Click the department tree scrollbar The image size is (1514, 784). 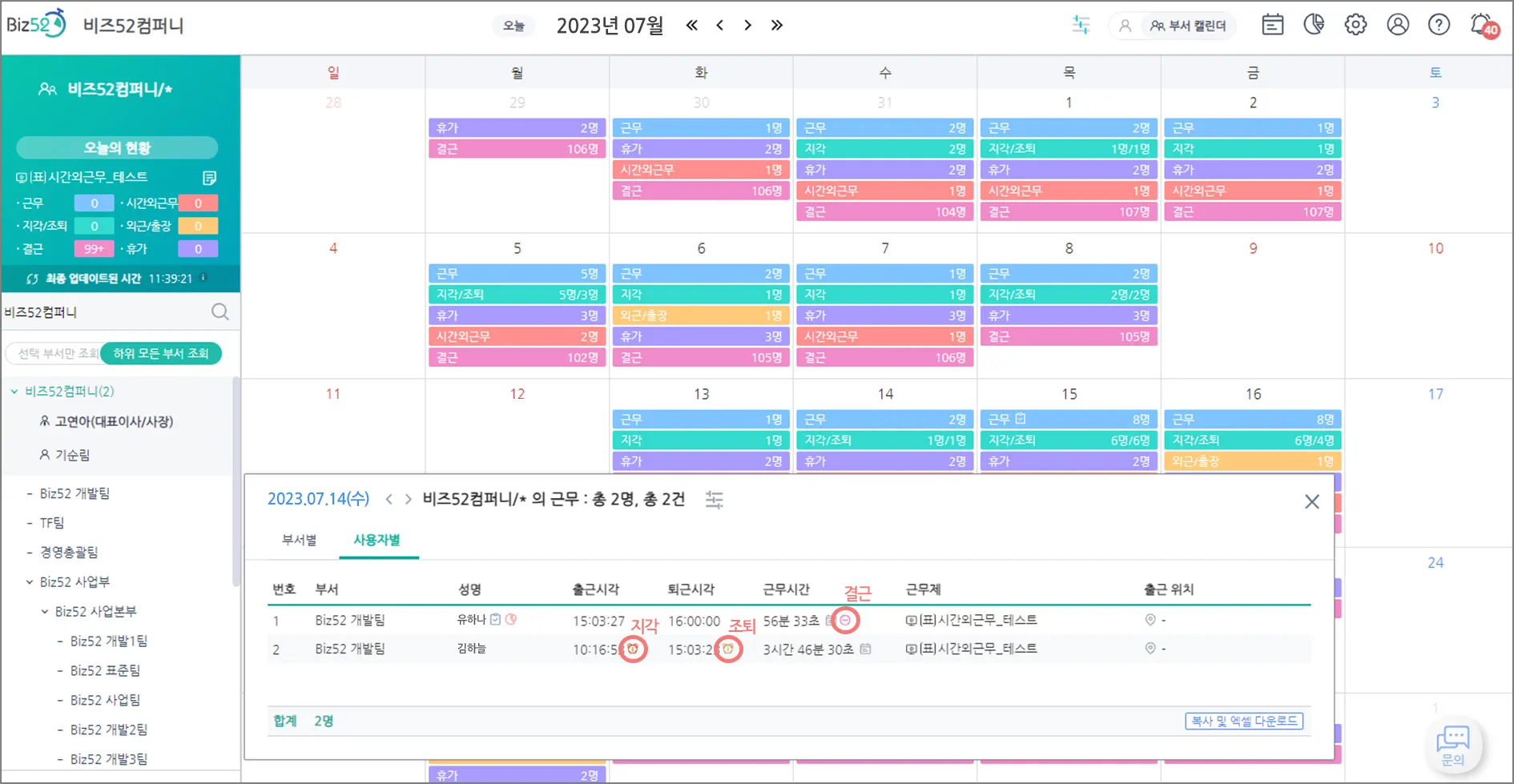click(236, 480)
